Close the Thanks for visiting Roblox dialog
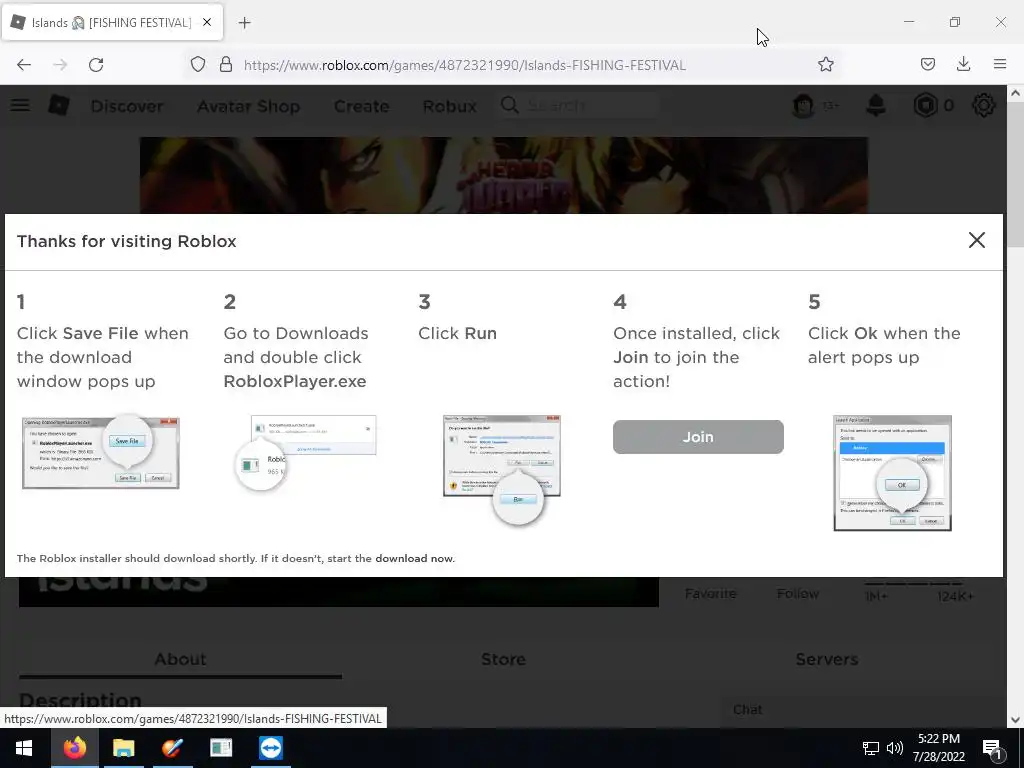Viewport: 1024px width, 768px height. 976,240
